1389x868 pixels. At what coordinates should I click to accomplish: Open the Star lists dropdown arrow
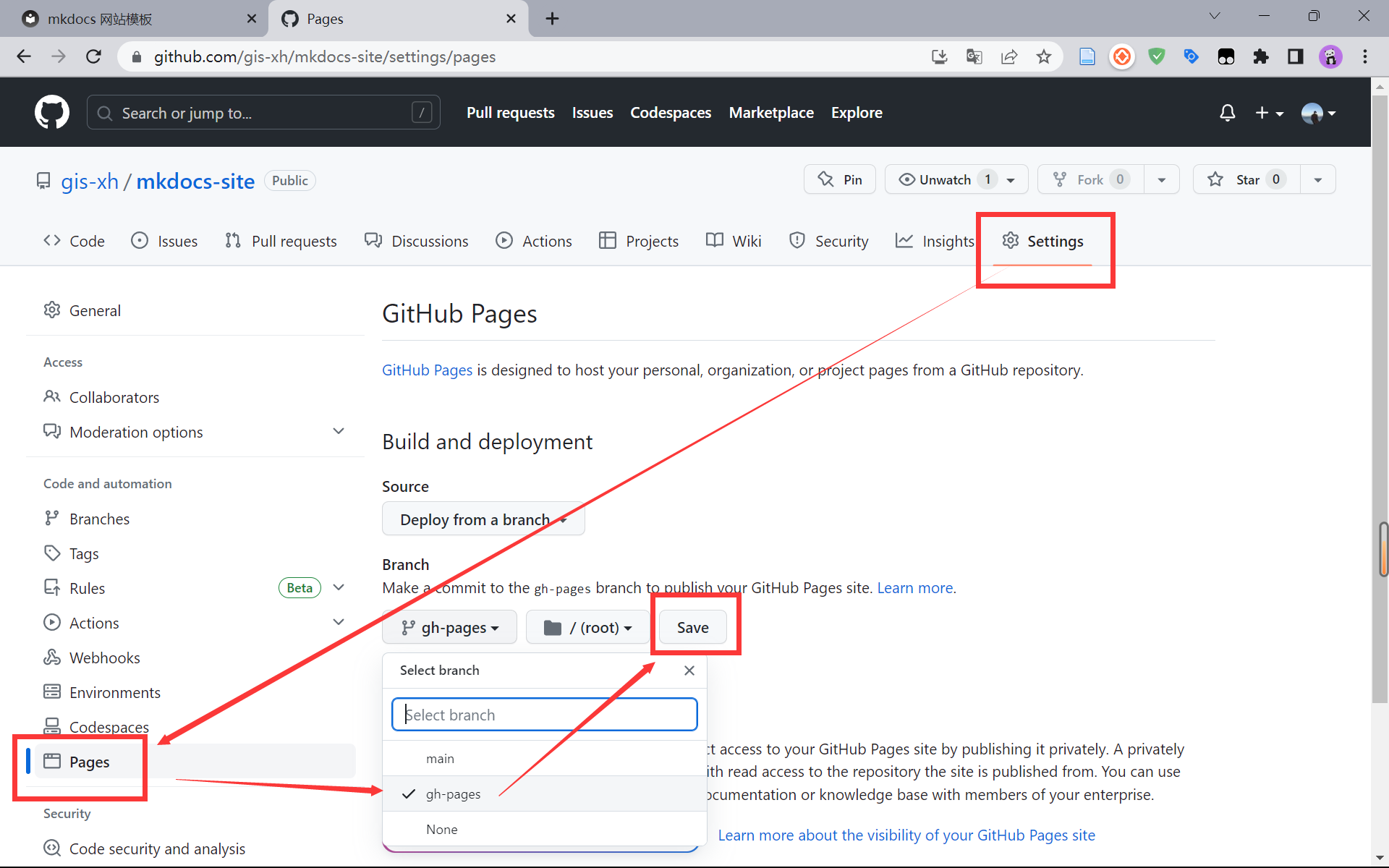coord(1318,179)
